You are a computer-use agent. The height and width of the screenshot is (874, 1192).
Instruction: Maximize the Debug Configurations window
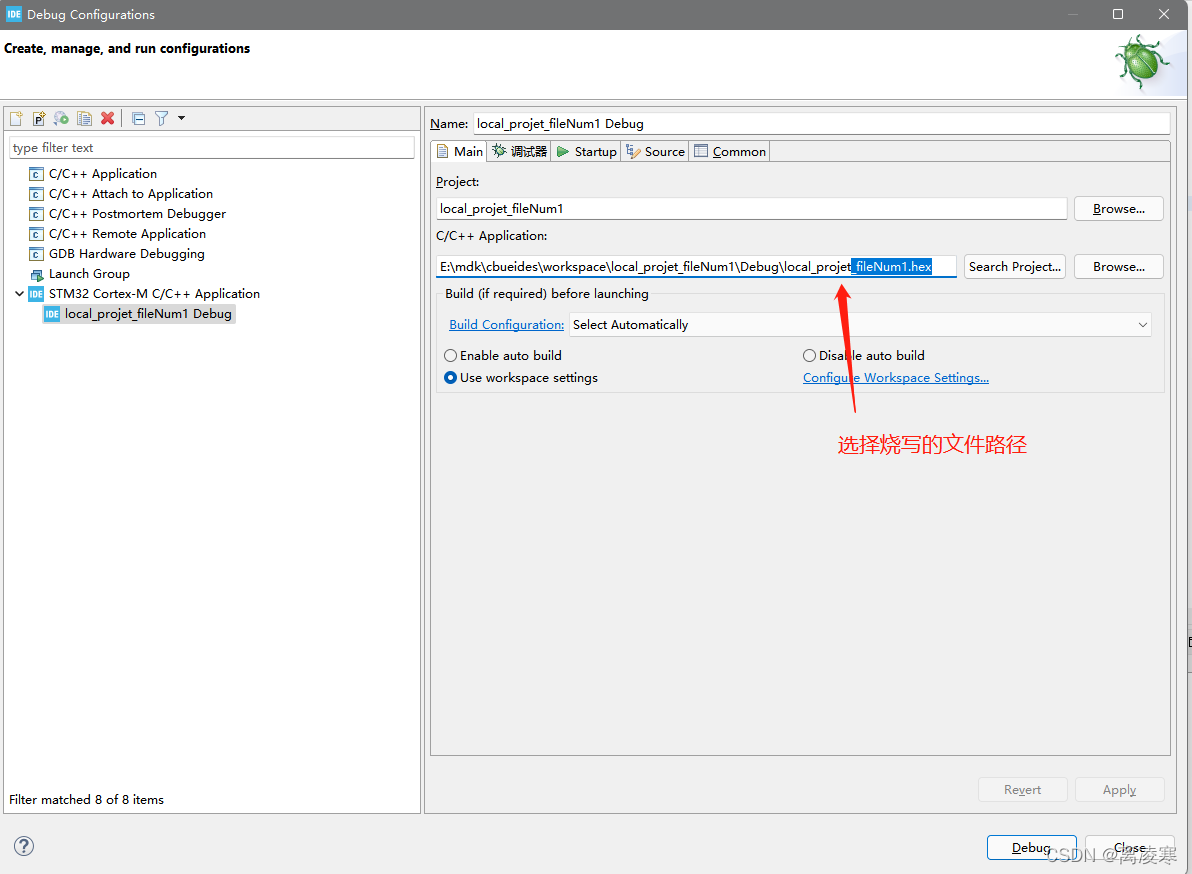pos(1118,14)
